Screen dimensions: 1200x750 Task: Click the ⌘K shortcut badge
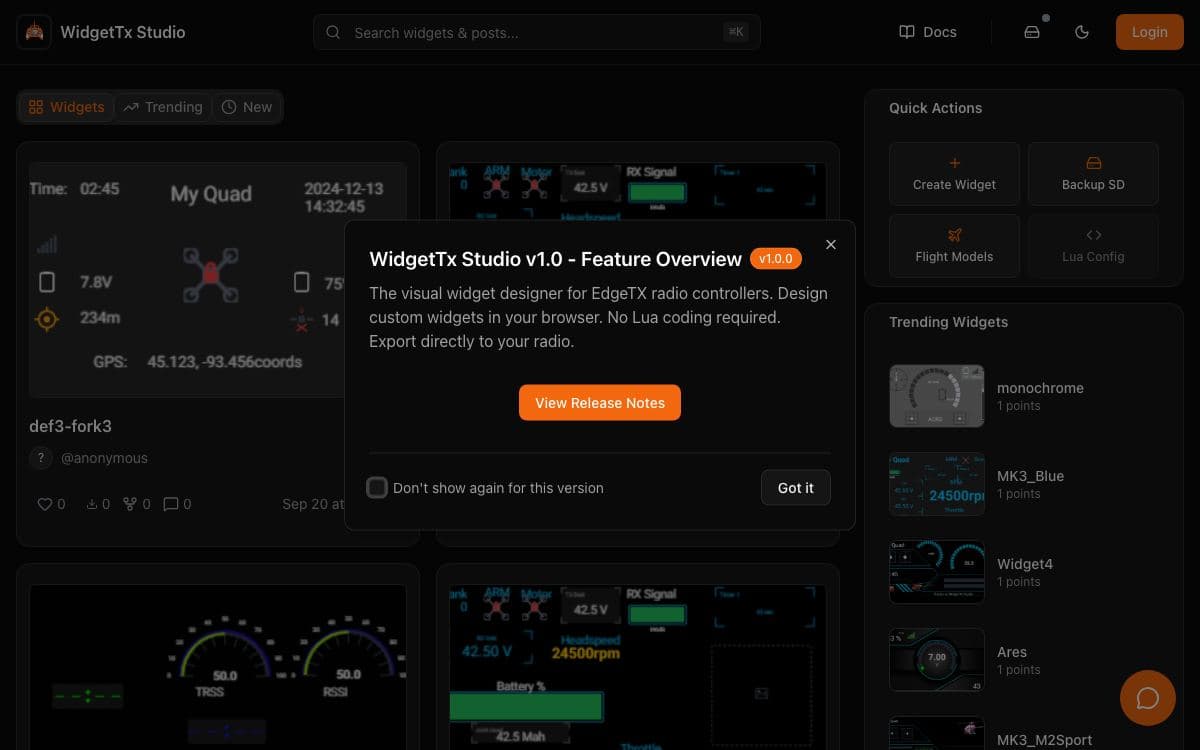(736, 32)
